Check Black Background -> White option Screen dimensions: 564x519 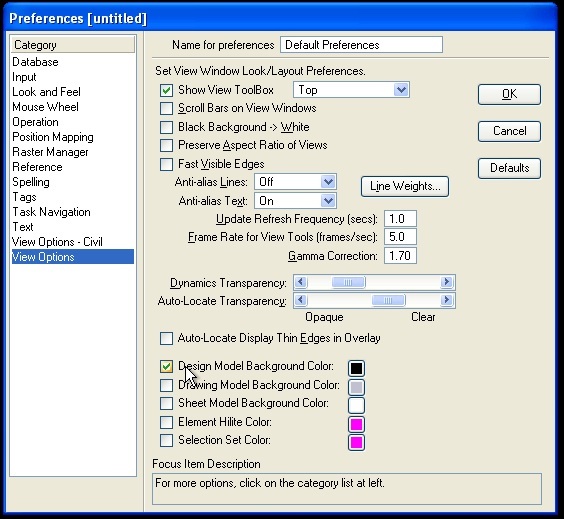(166, 127)
